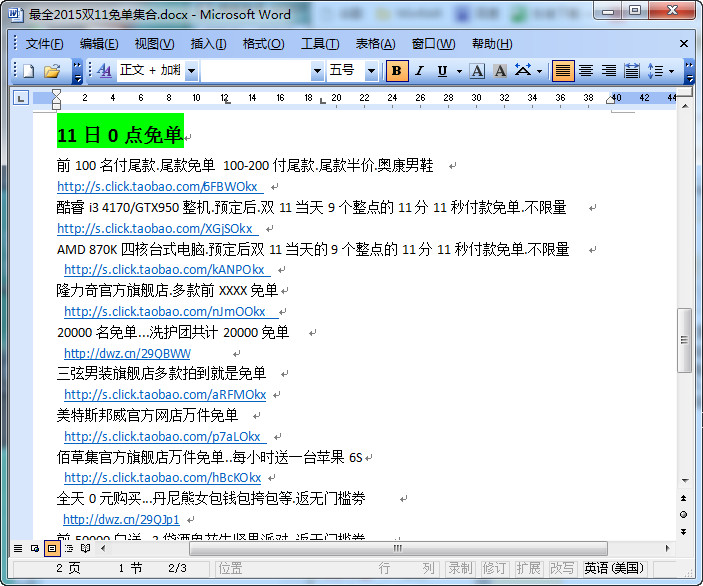Click the font name input box

point(256,71)
